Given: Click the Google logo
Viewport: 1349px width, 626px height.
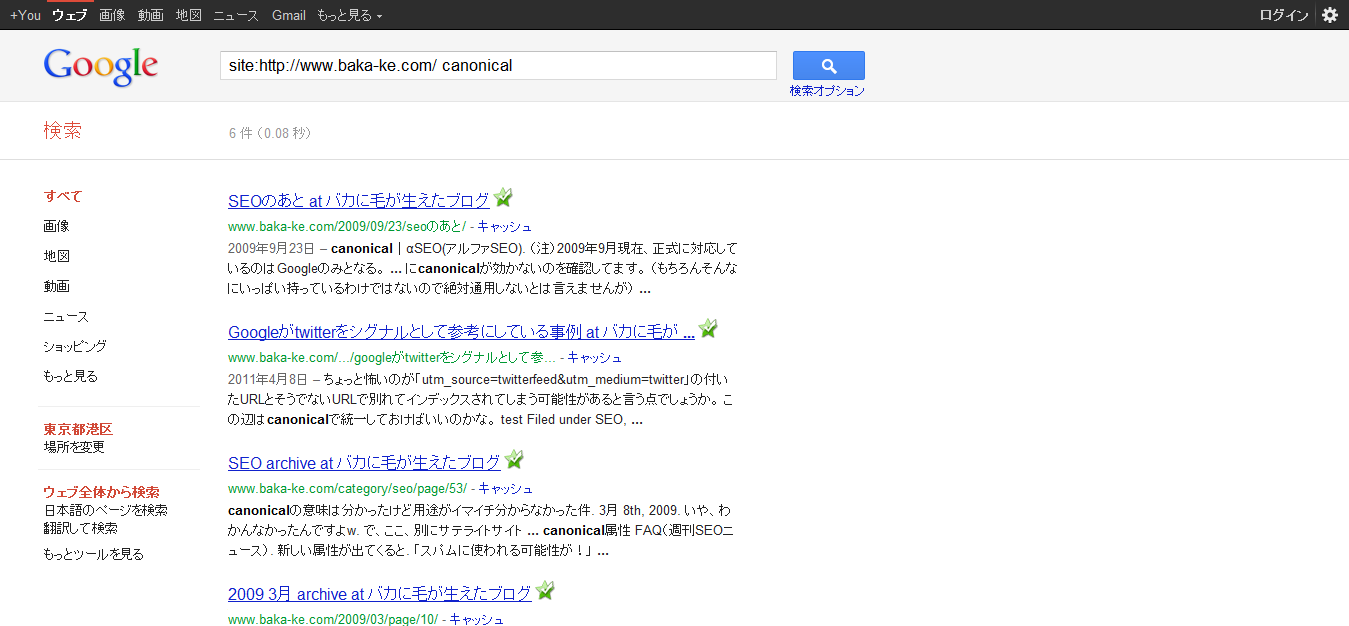Looking at the screenshot, I should 101,66.
